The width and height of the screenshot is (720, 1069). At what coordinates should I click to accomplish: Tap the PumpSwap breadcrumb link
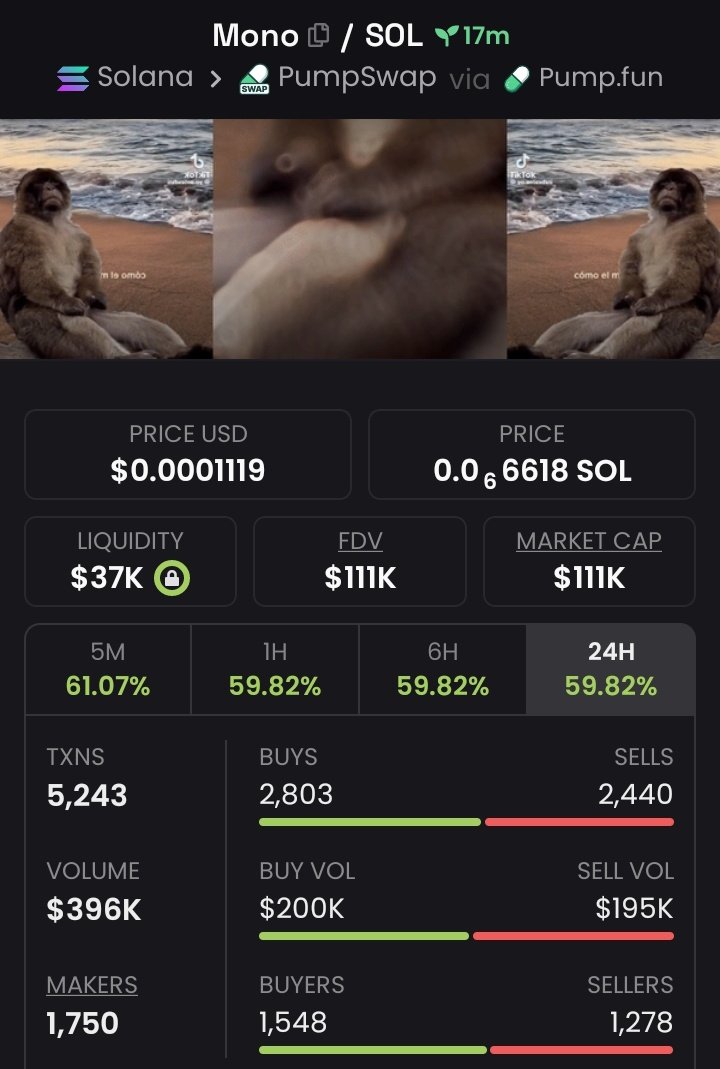tap(357, 78)
